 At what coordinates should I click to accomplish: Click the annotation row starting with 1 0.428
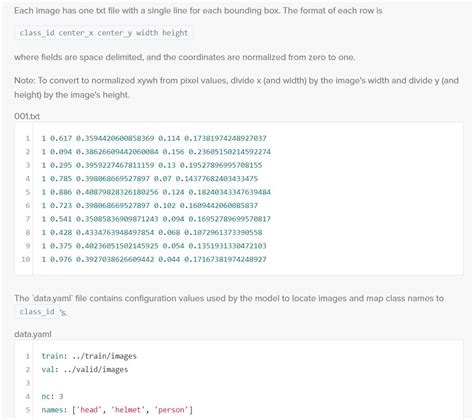(152, 232)
